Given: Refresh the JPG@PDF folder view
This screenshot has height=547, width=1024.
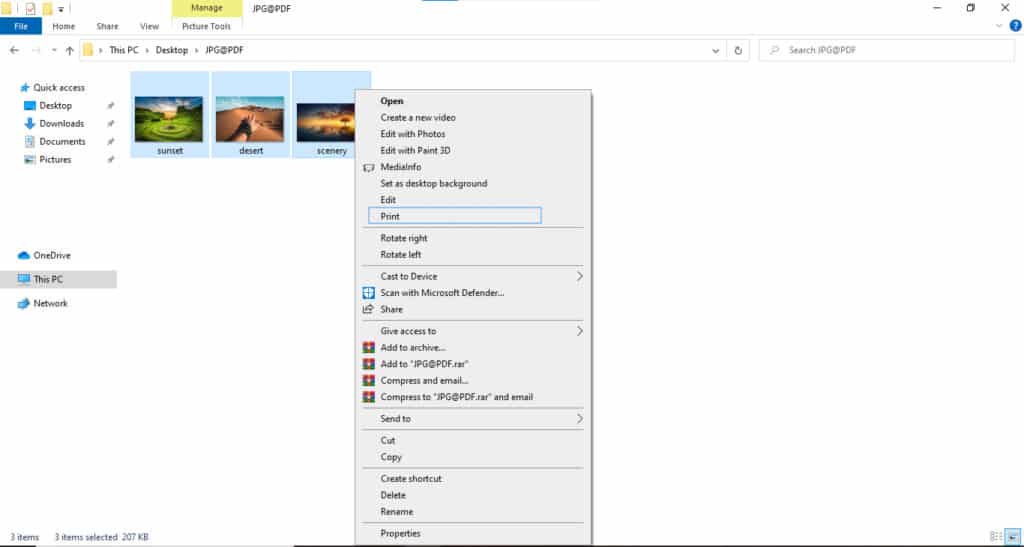Looking at the screenshot, I should click(x=738, y=50).
